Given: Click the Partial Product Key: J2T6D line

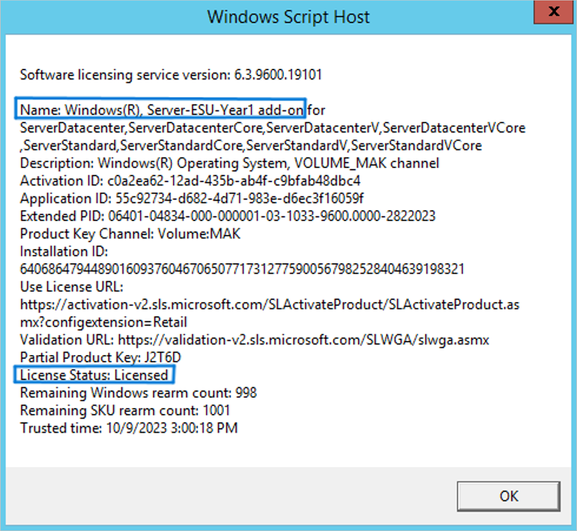Looking at the screenshot, I should click(100, 357).
